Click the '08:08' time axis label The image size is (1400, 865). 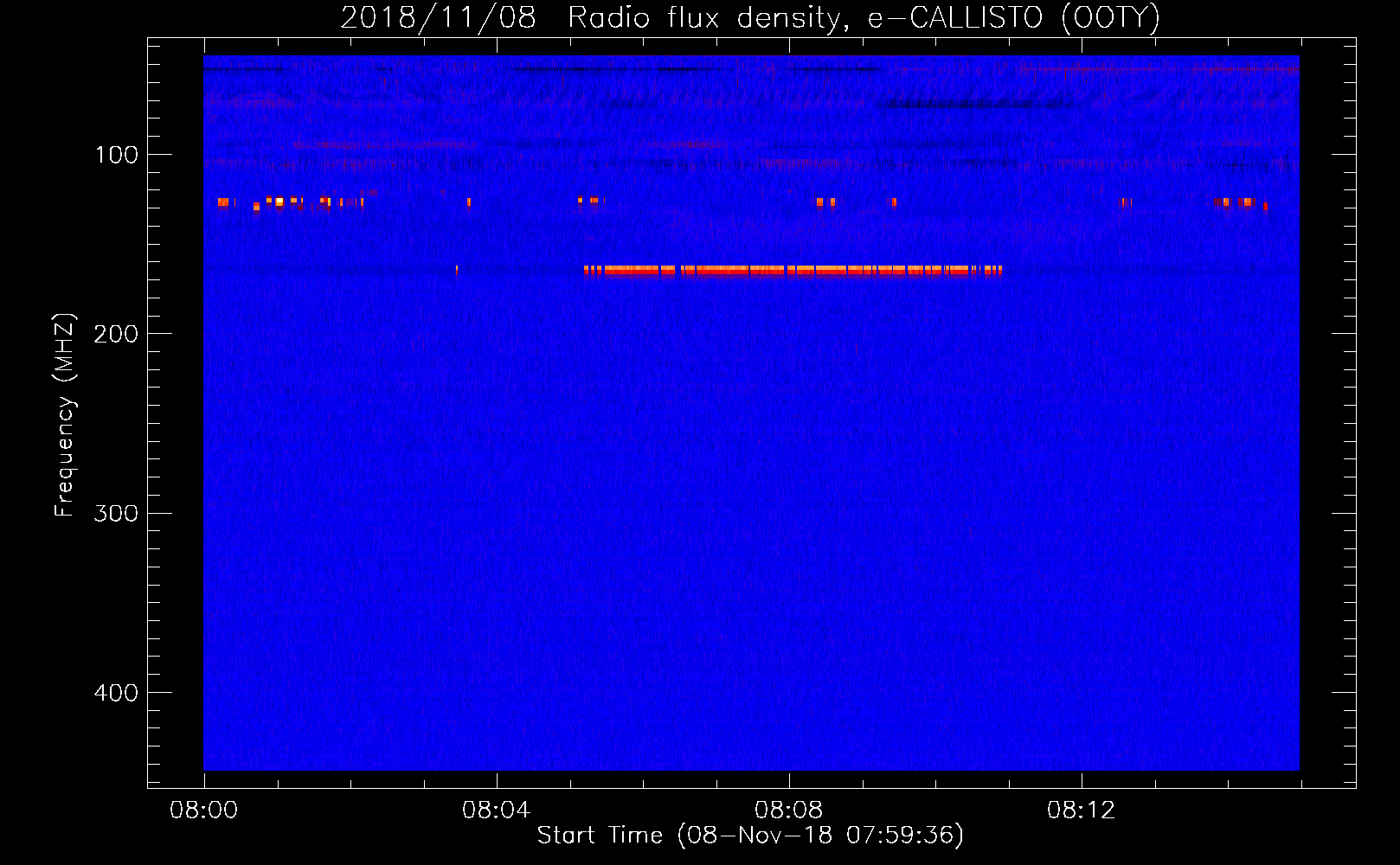tap(789, 811)
